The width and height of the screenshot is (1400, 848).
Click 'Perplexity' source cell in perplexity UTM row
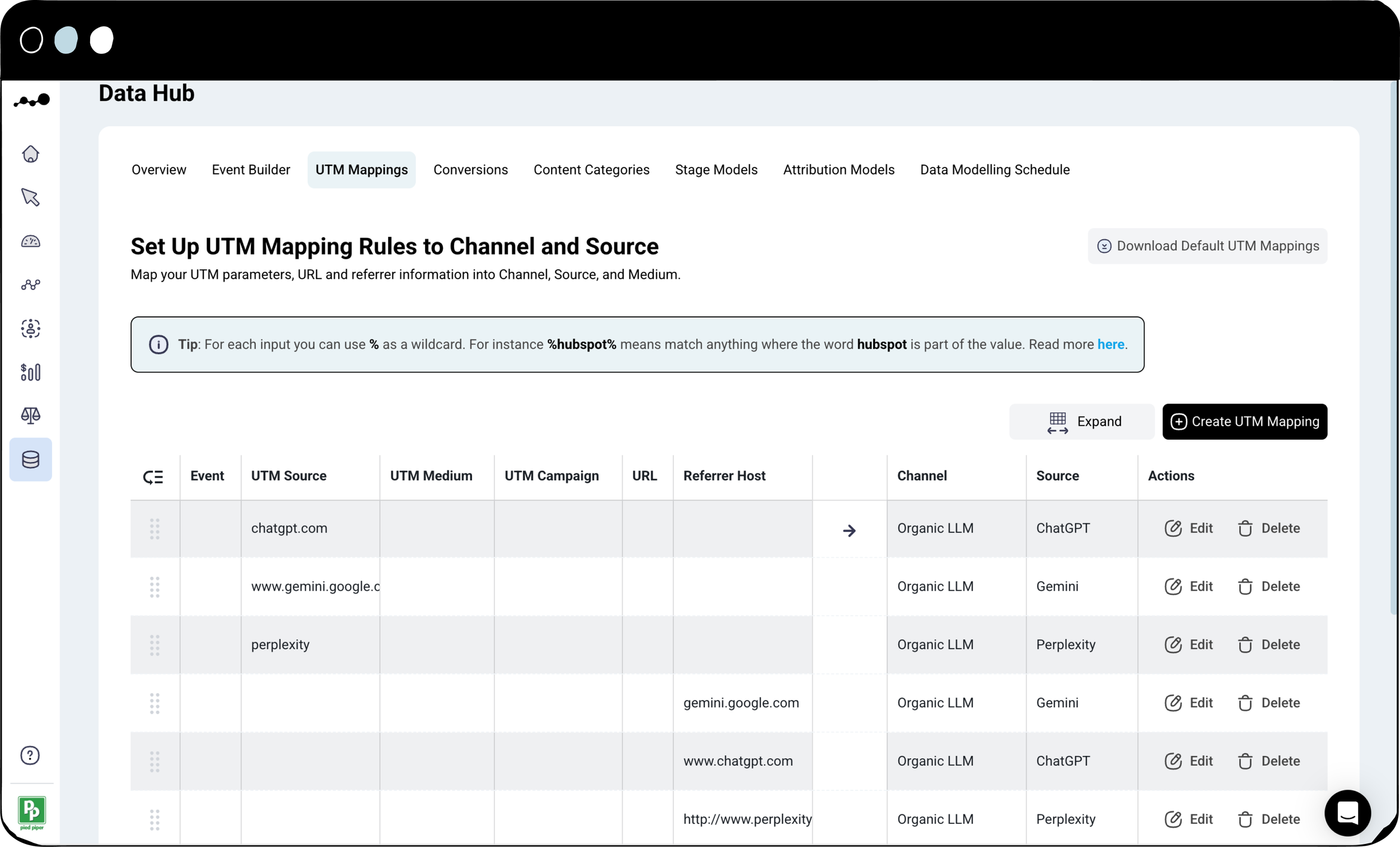click(x=1082, y=646)
